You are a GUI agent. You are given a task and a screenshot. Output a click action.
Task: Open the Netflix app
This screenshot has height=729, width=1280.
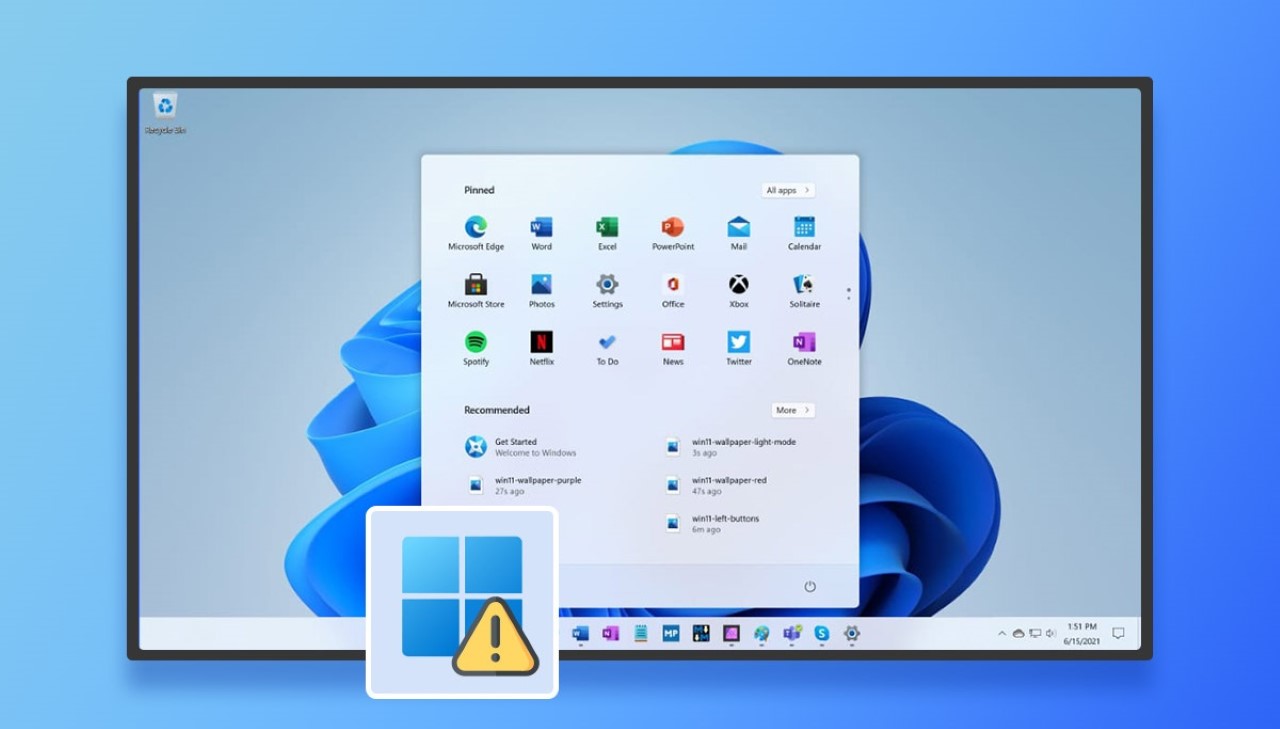click(x=541, y=344)
